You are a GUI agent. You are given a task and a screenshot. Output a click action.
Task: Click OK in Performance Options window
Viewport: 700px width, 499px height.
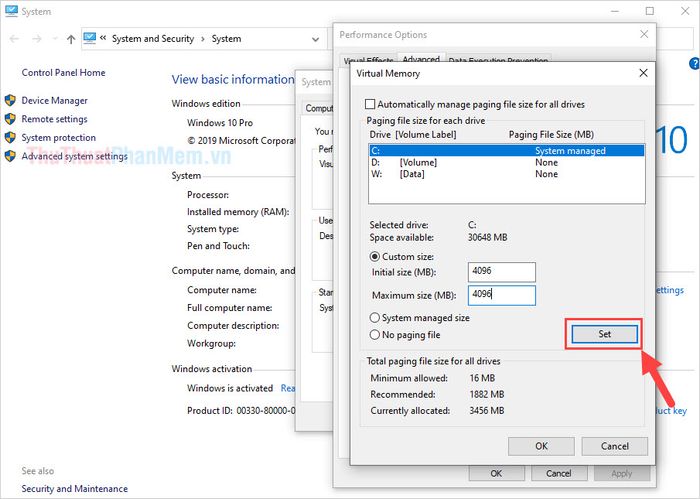pos(496,473)
